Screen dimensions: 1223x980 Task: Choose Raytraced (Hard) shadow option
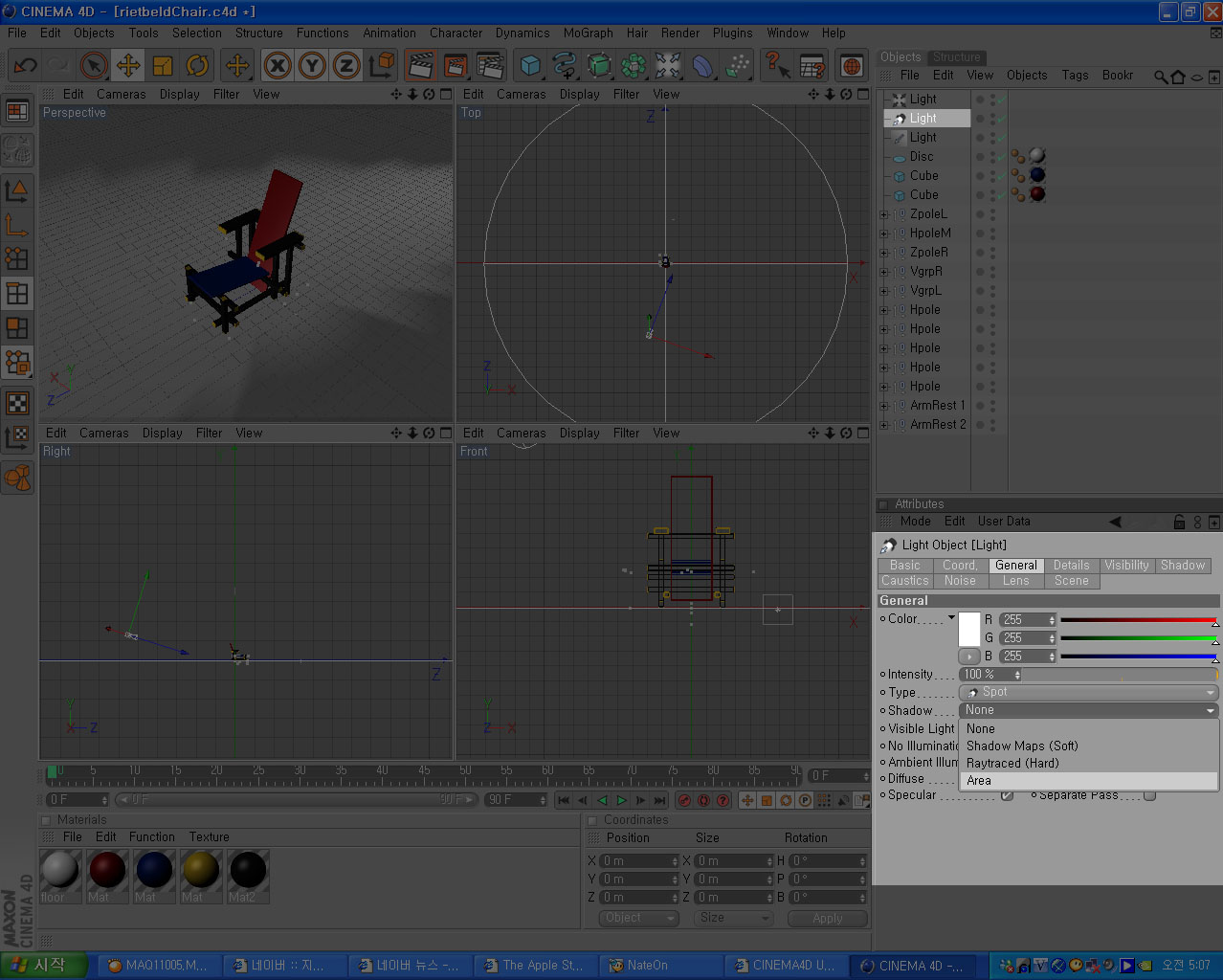[1088, 764]
